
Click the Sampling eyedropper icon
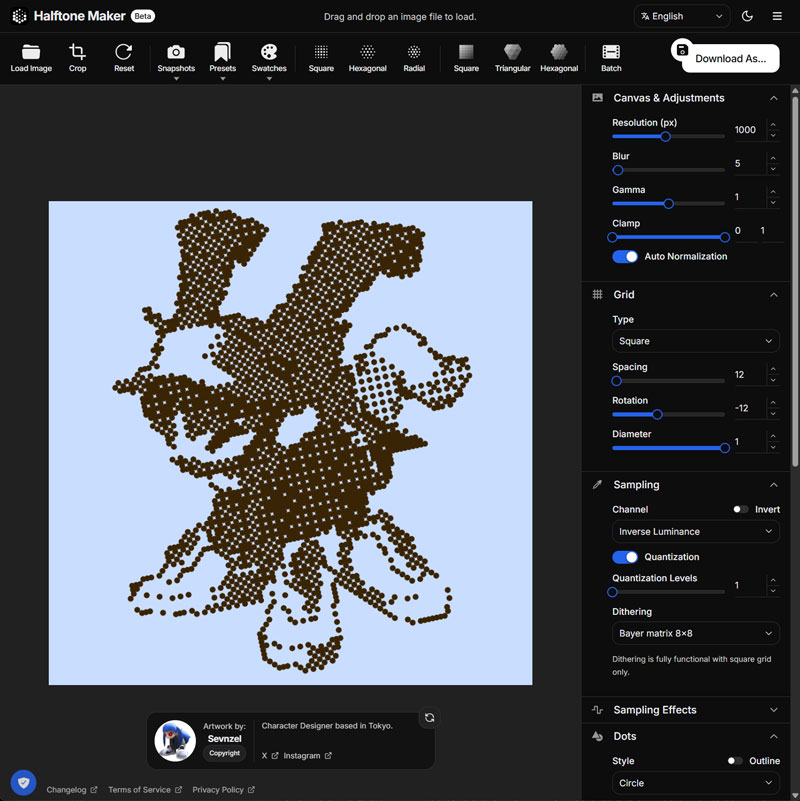click(x=597, y=484)
